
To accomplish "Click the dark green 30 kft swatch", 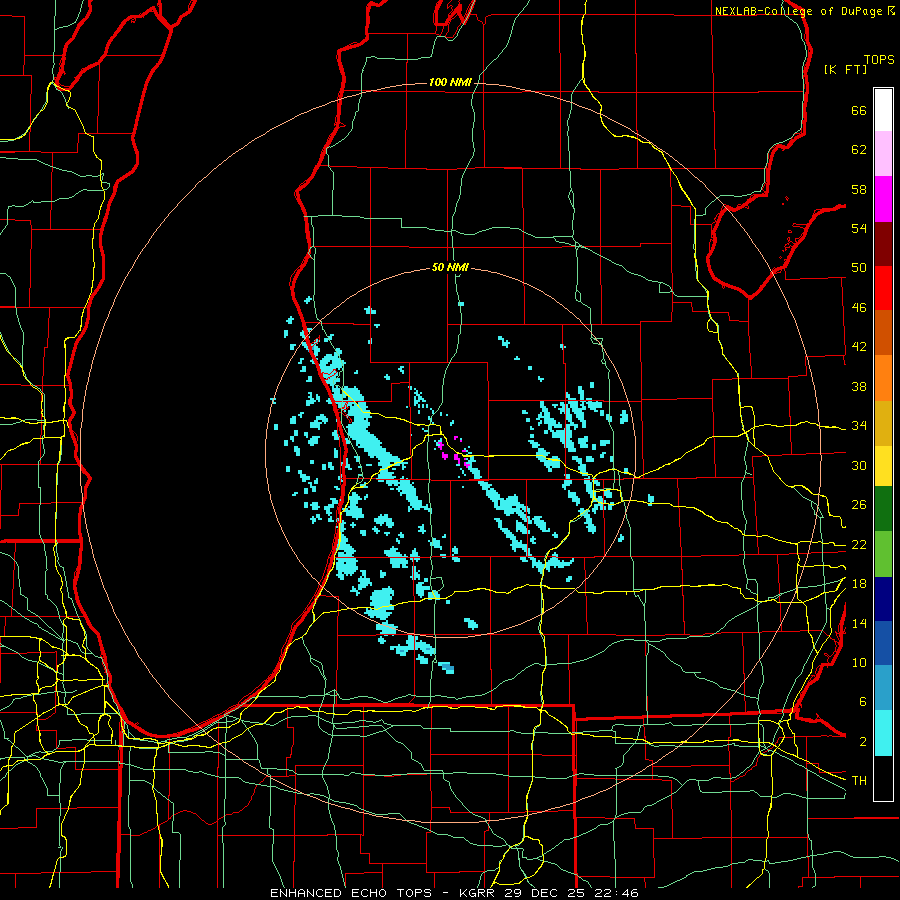I will coord(883,509).
